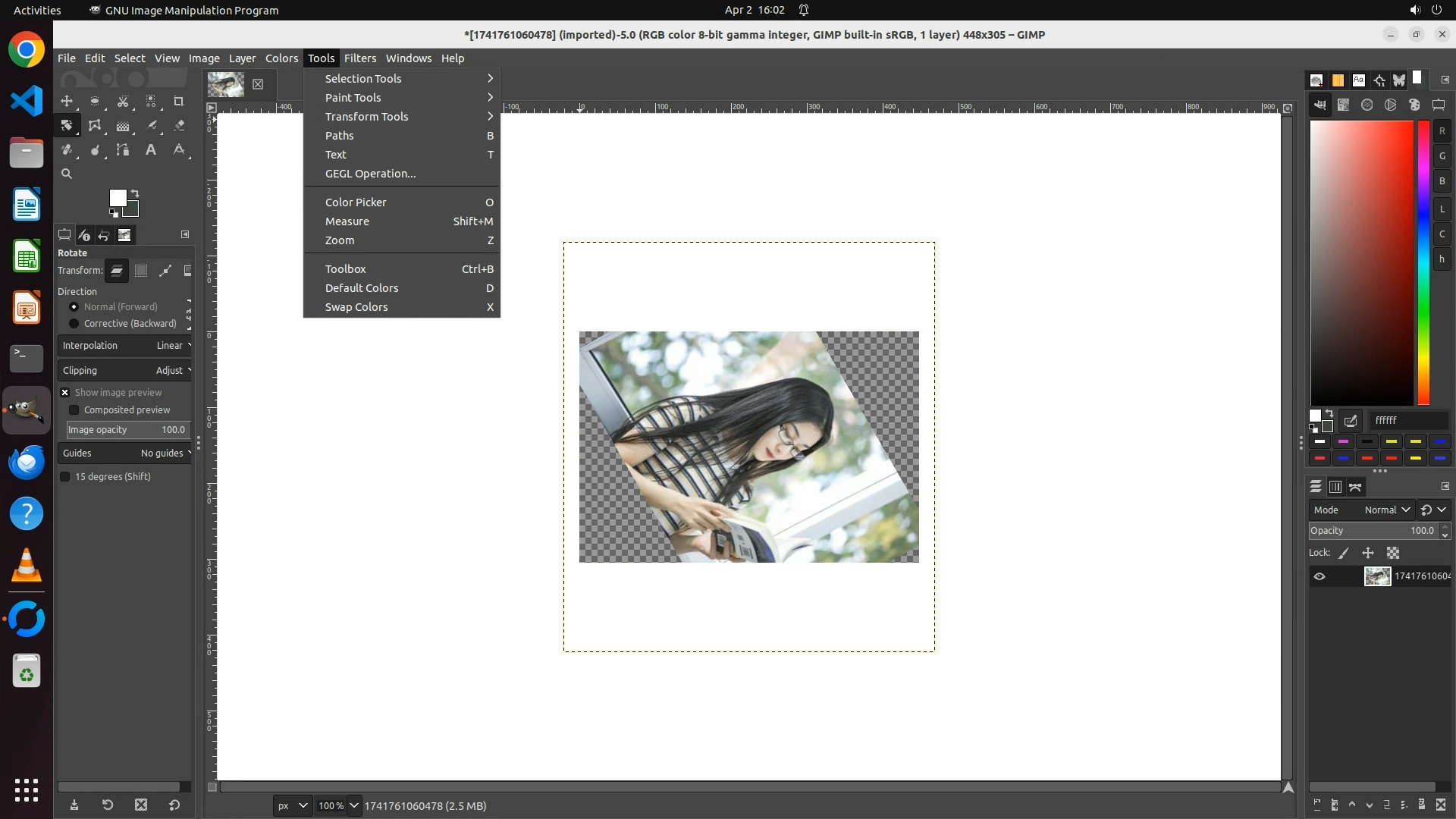Enable 15 degrees (Shift) checkbox
The height and width of the screenshot is (819, 1456).
[65, 477]
